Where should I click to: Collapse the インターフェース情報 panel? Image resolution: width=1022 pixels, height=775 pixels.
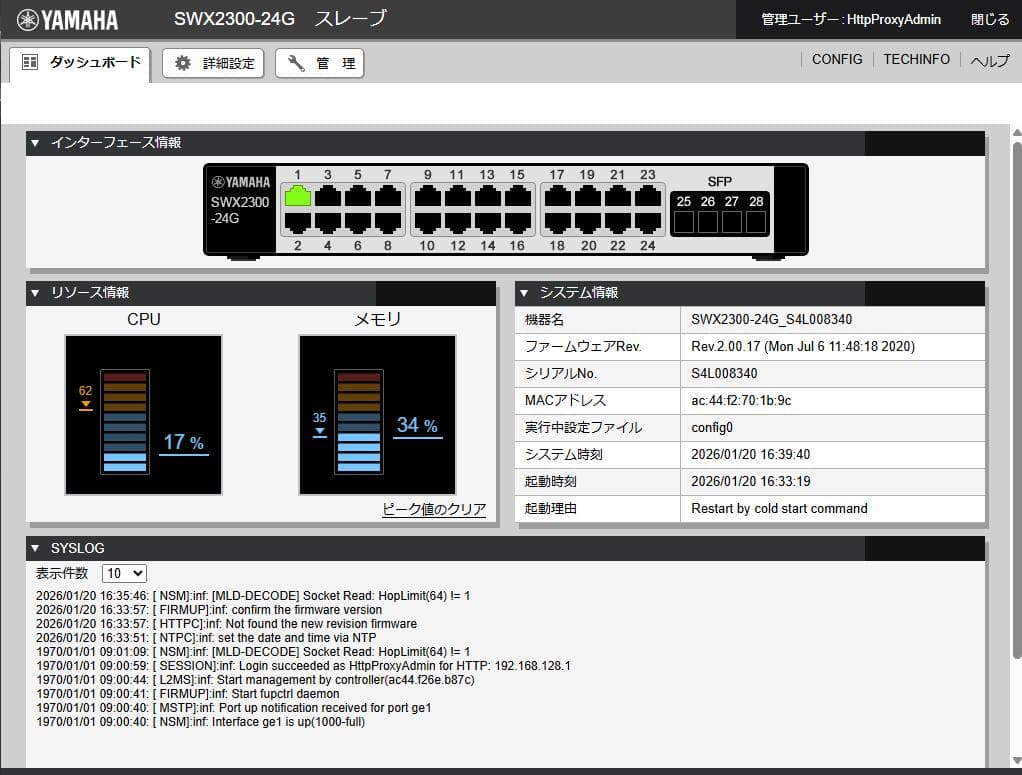(36, 143)
